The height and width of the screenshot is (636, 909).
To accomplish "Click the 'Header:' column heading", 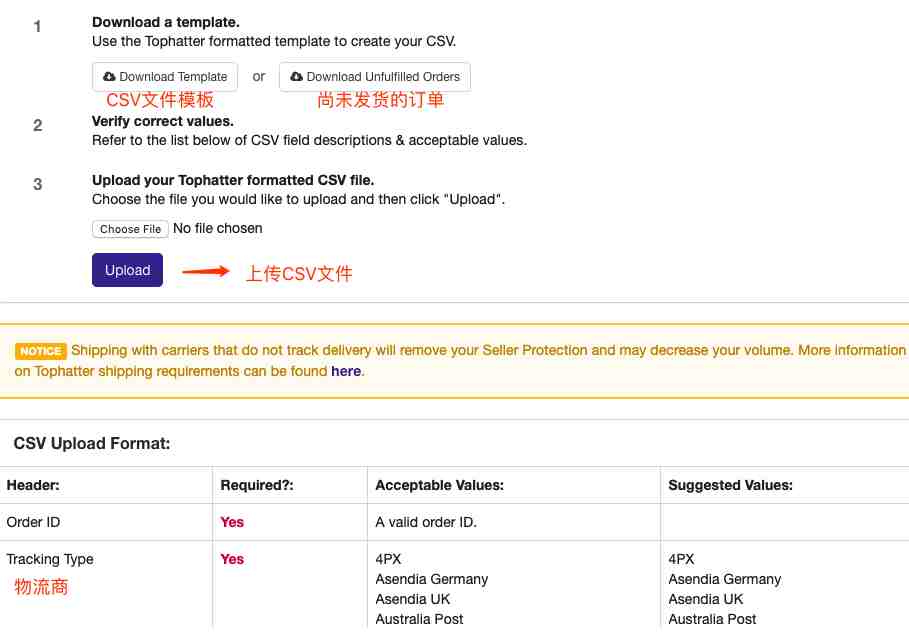I will [33, 485].
